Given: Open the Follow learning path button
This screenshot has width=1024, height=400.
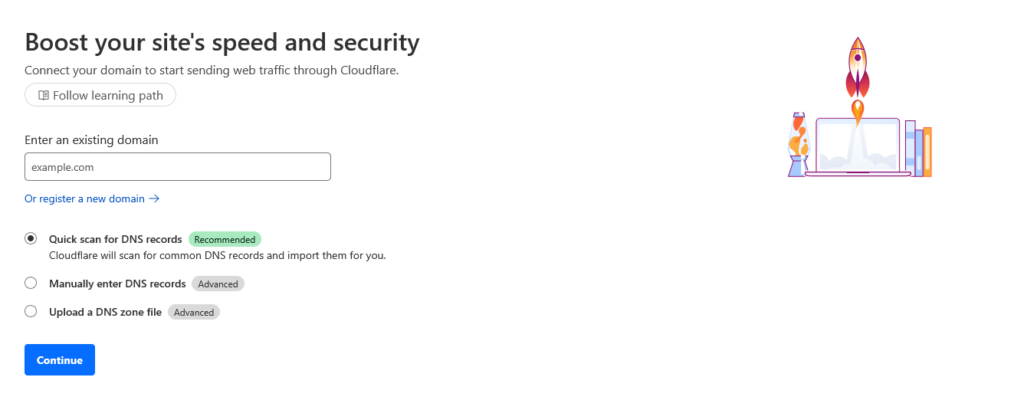Looking at the screenshot, I should (x=100, y=95).
